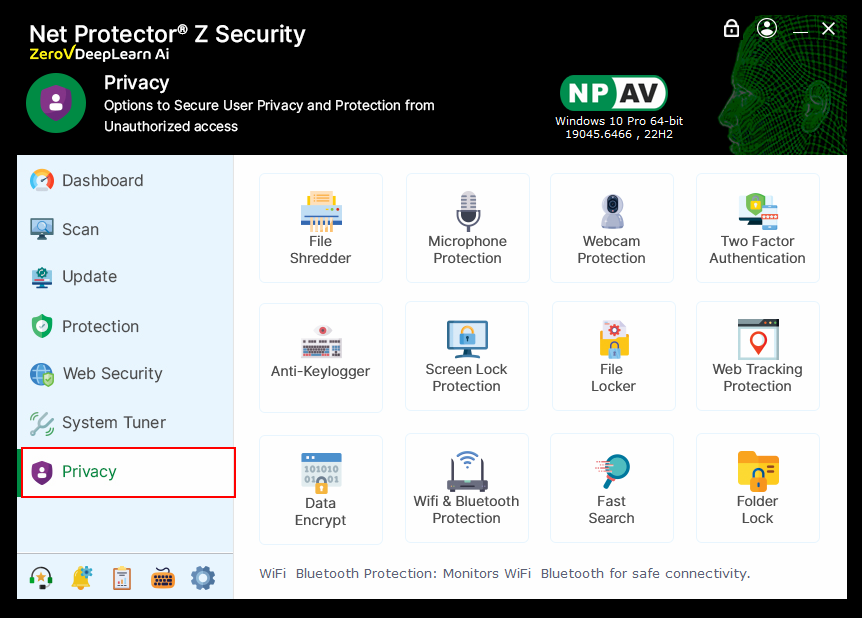Open the File Shredder tool
The image size is (862, 618).
320,228
